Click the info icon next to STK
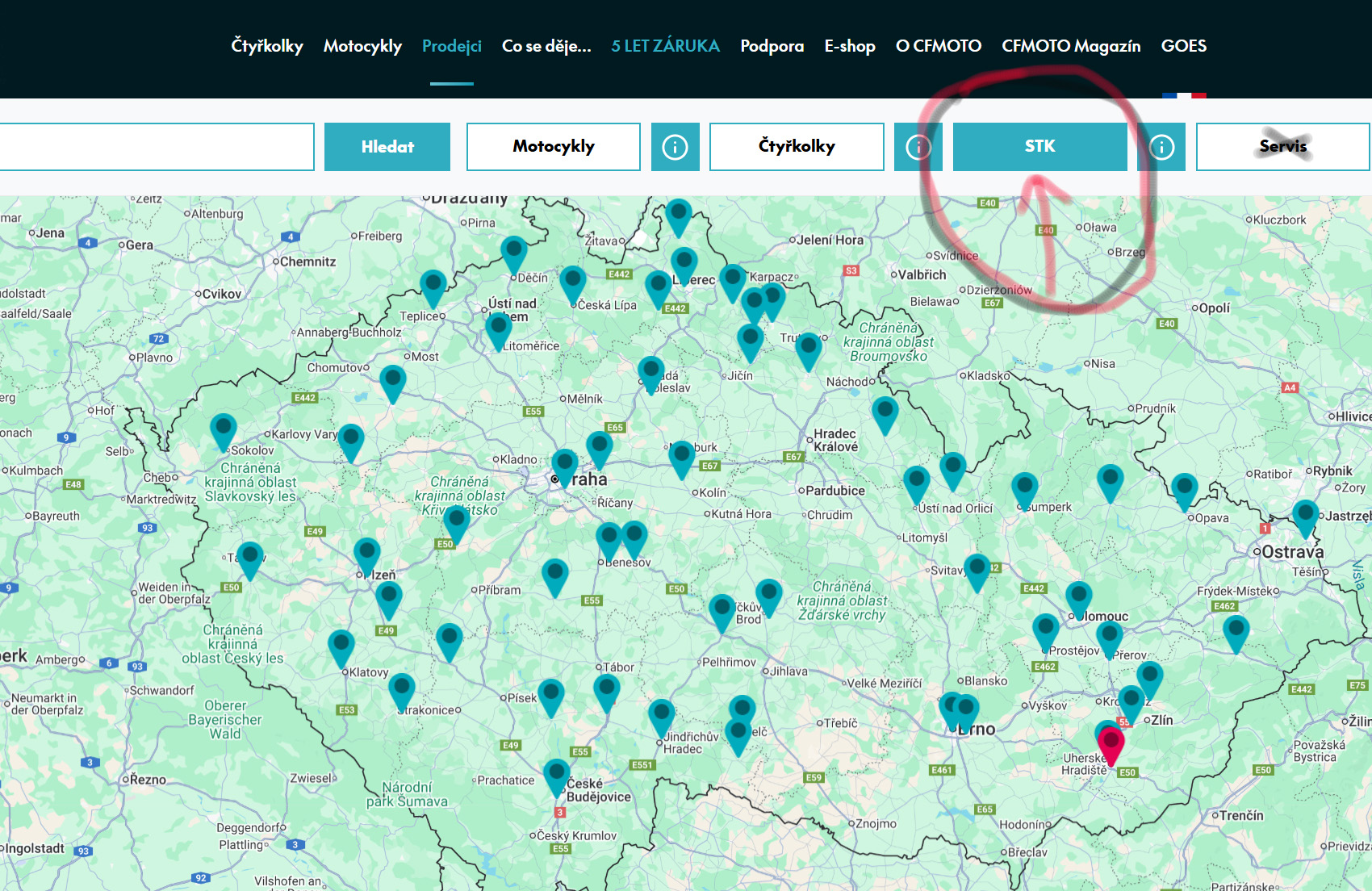This screenshot has width=1372, height=891. click(x=1161, y=147)
